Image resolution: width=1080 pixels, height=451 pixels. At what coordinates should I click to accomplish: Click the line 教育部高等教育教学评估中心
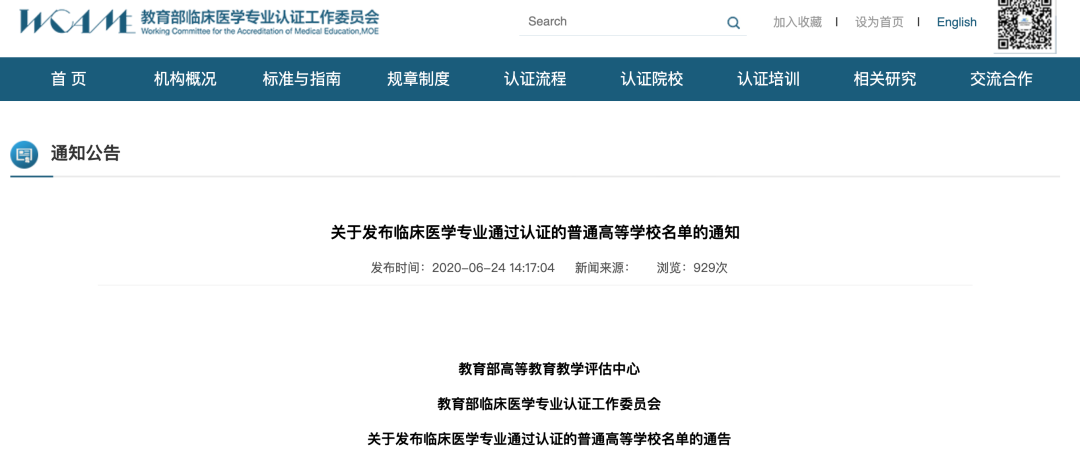(x=549, y=369)
